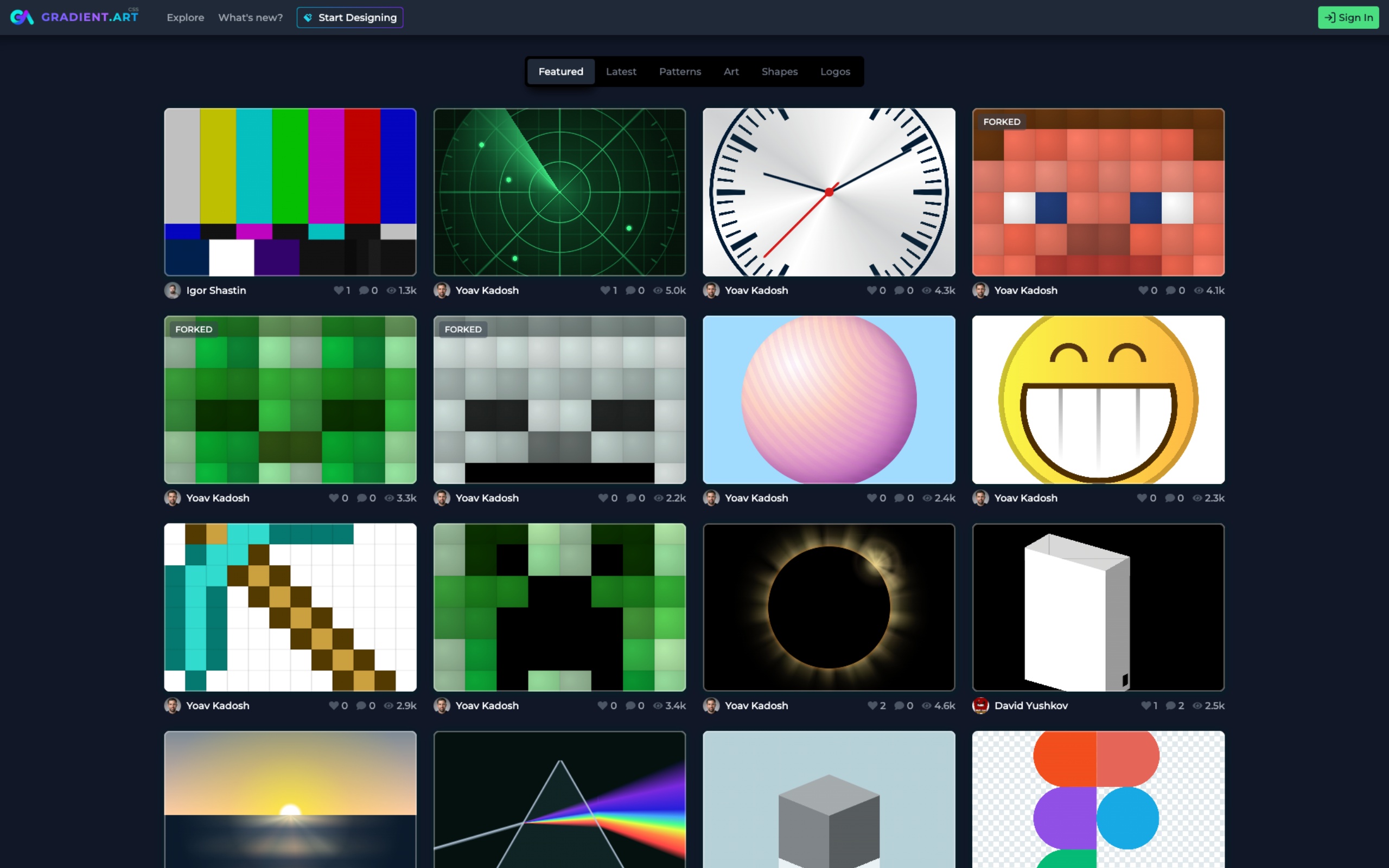Open the analog clock gradient thumbnail
Image resolution: width=1389 pixels, height=868 pixels.
[829, 192]
